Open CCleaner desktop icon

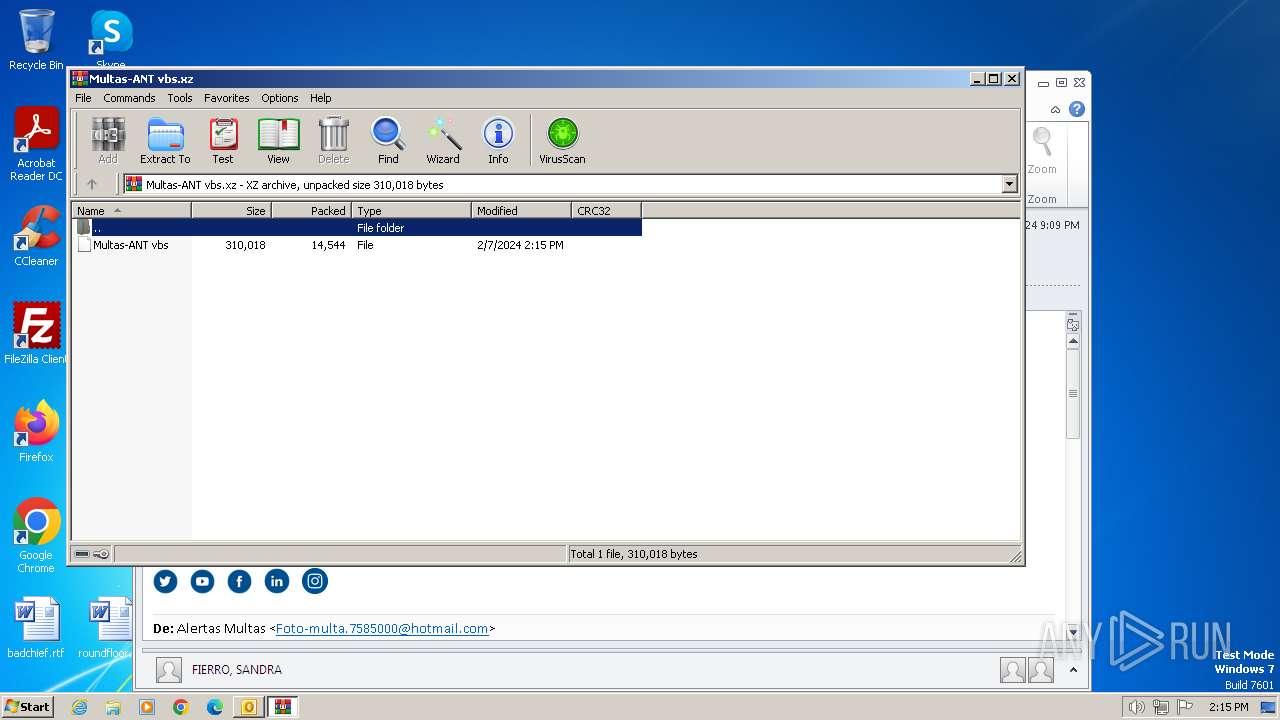click(36, 236)
